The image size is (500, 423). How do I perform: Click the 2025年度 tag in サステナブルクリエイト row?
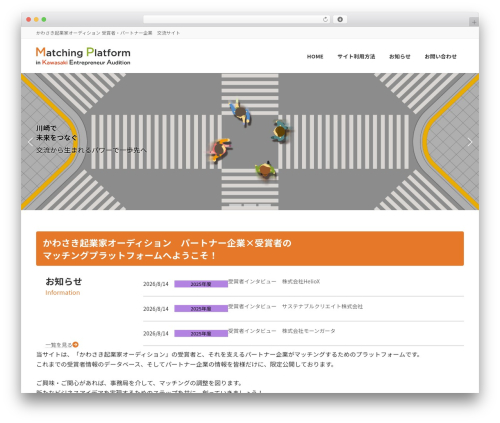(201, 309)
